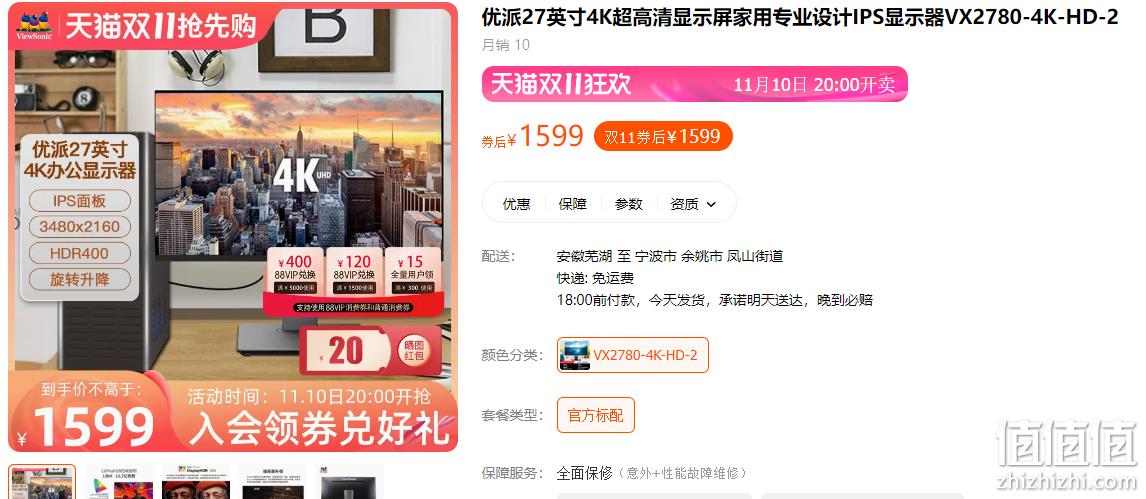1146x499 pixels.
Task: Click the 天猫双11狂欢 sale banner
Action: click(694, 84)
